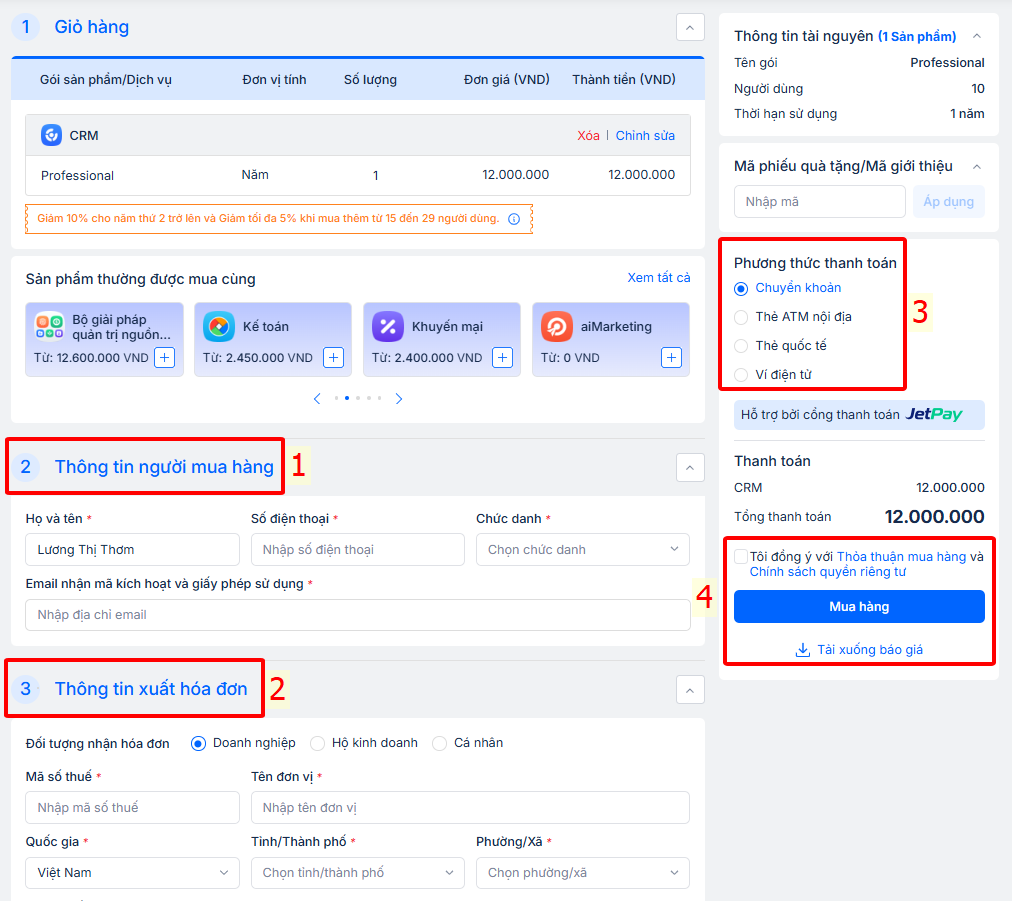Click the plus icon on Kế toán card
Image resolution: width=1012 pixels, height=901 pixels.
click(334, 358)
